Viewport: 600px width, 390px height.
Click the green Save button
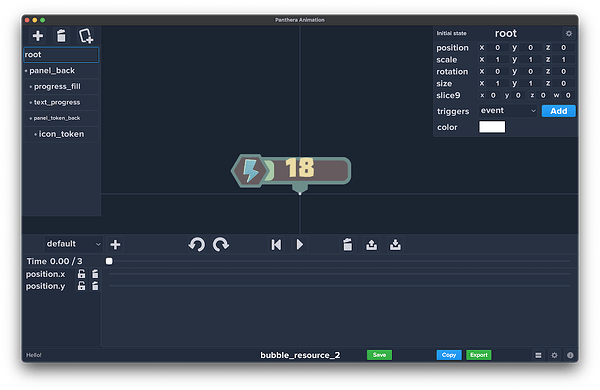[x=379, y=355]
